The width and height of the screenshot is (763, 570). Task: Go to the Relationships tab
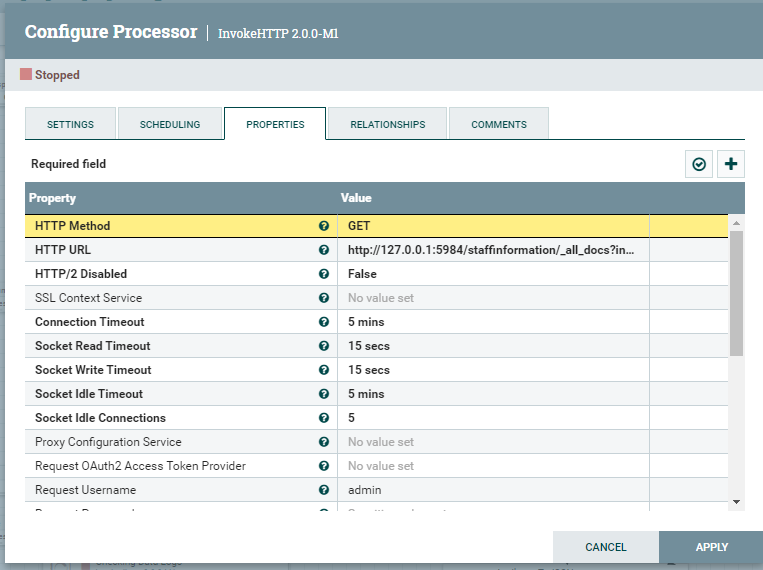click(387, 124)
